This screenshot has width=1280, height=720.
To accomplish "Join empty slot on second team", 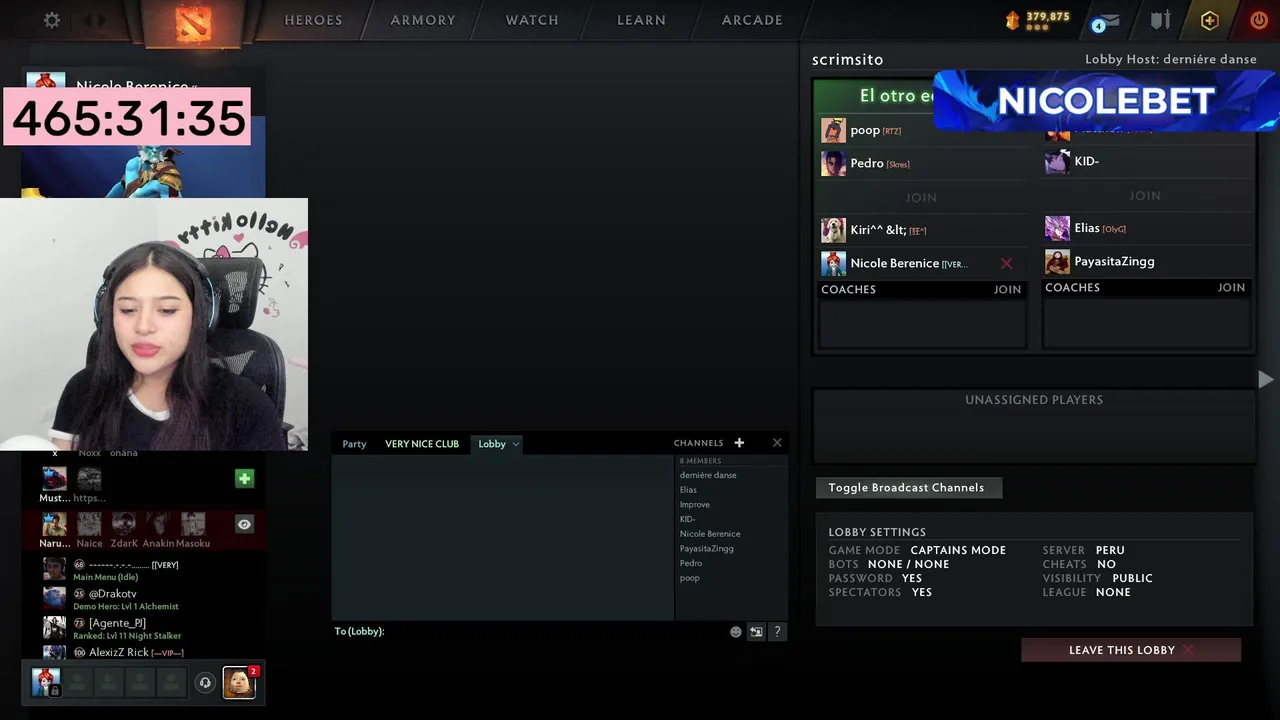I will point(1145,196).
